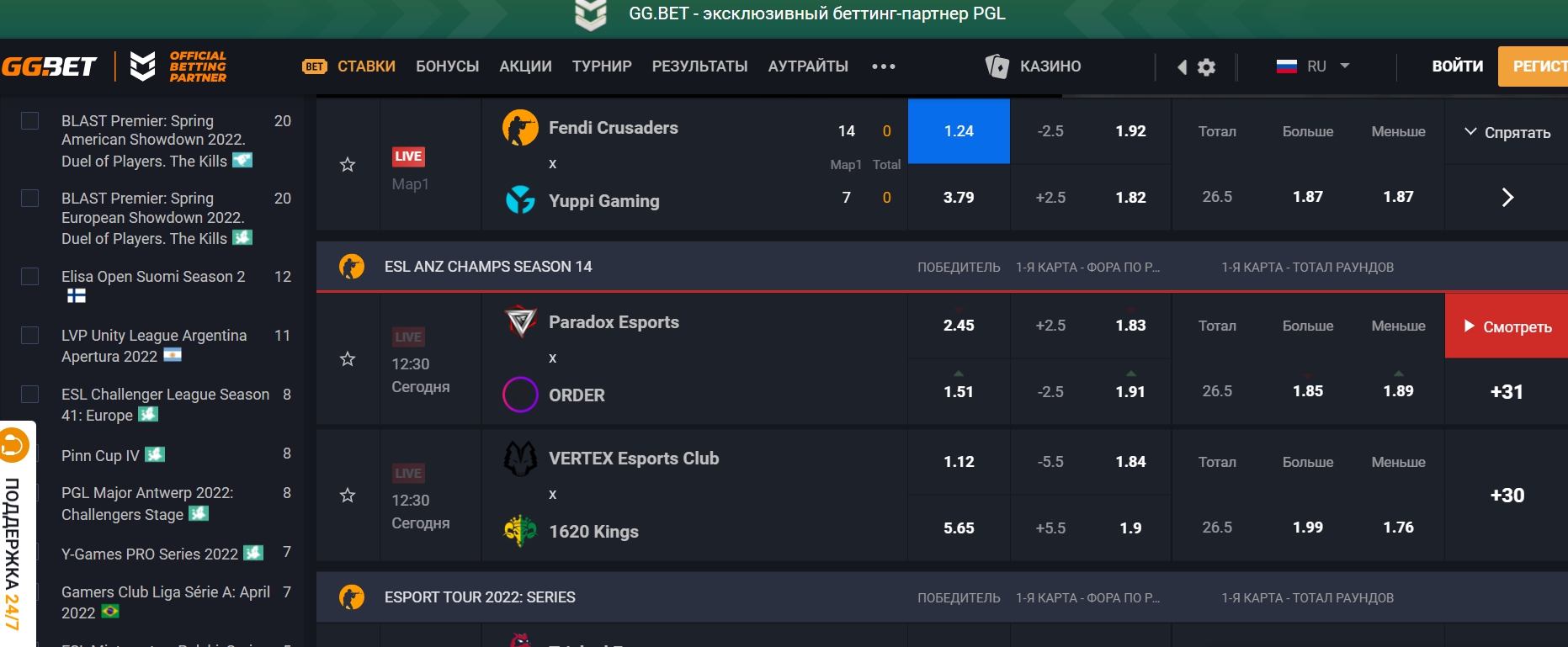Favorite the Paradox Esports match star
This screenshot has height=647, width=1568.
pyautogui.click(x=348, y=359)
